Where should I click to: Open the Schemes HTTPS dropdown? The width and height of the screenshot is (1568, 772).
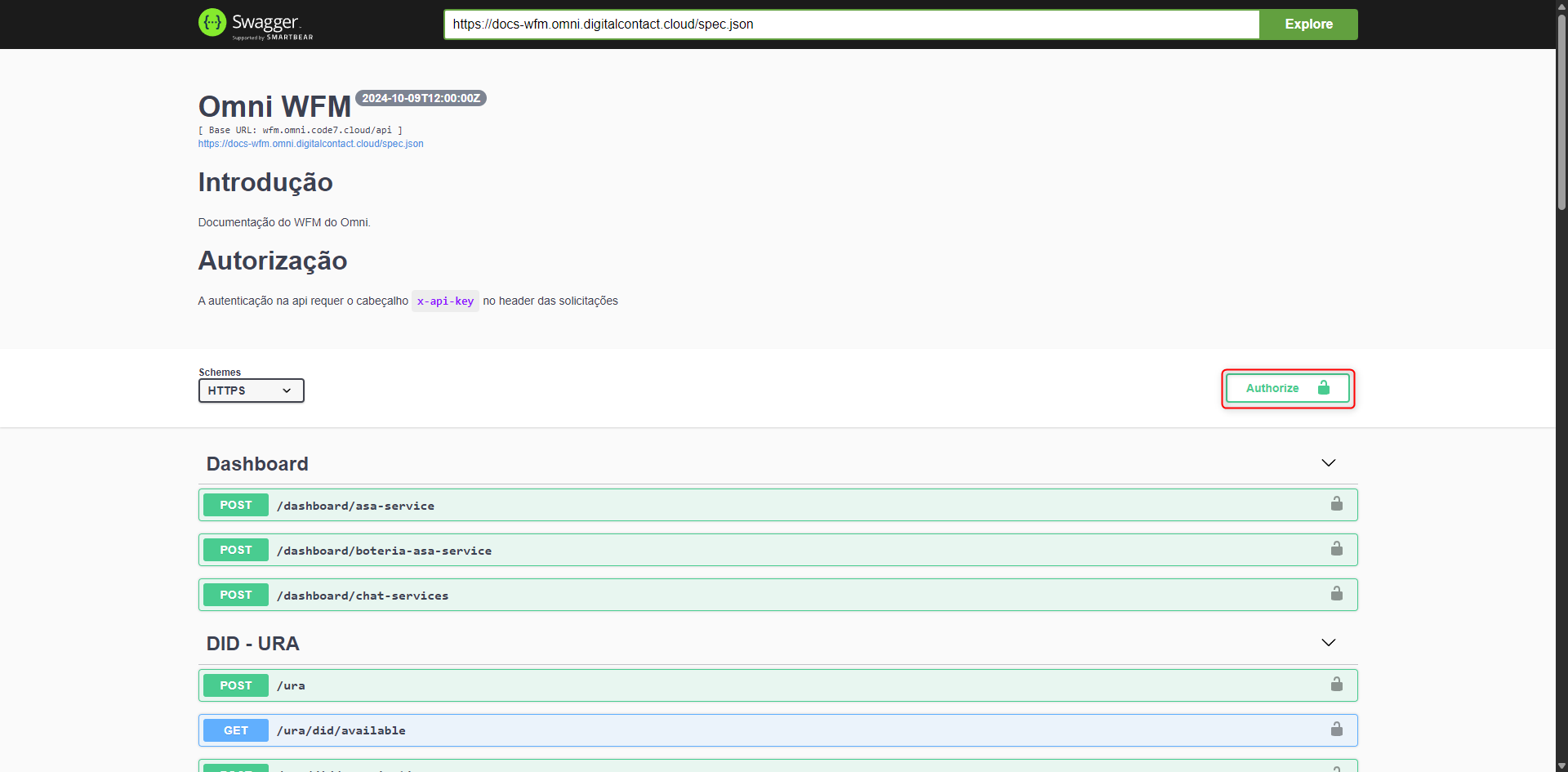click(251, 390)
